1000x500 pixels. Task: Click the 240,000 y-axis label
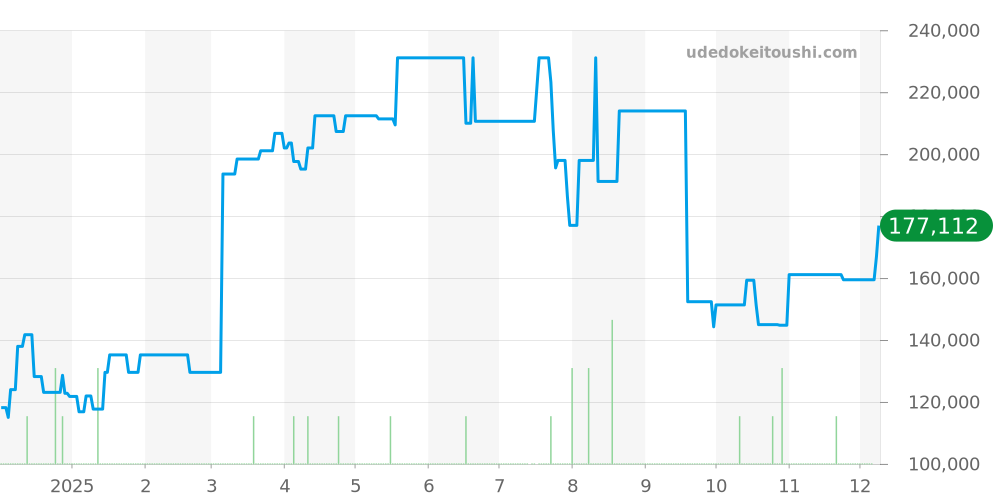coord(943,31)
